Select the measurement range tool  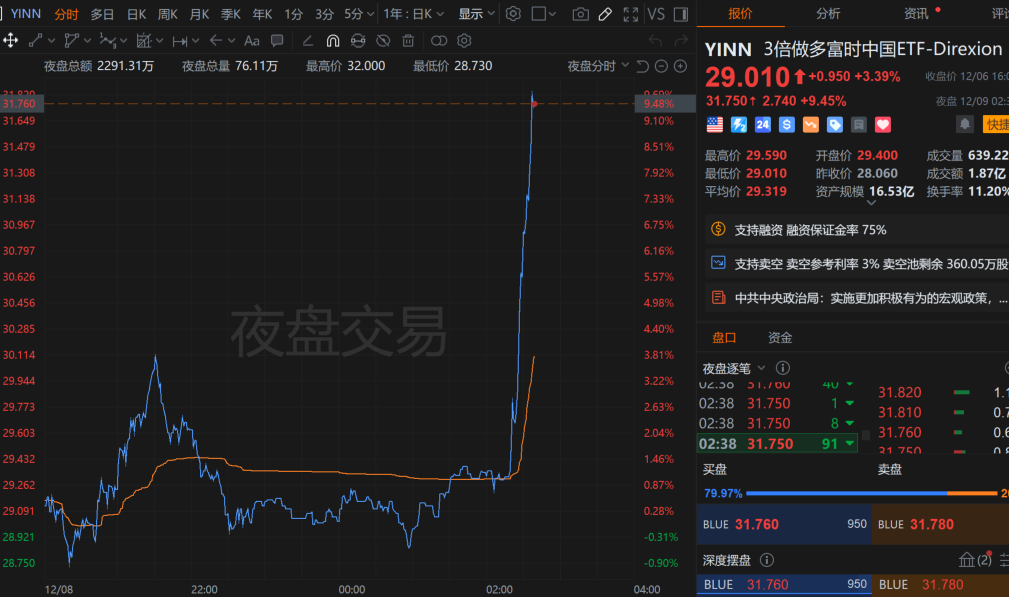tap(180, 41)
